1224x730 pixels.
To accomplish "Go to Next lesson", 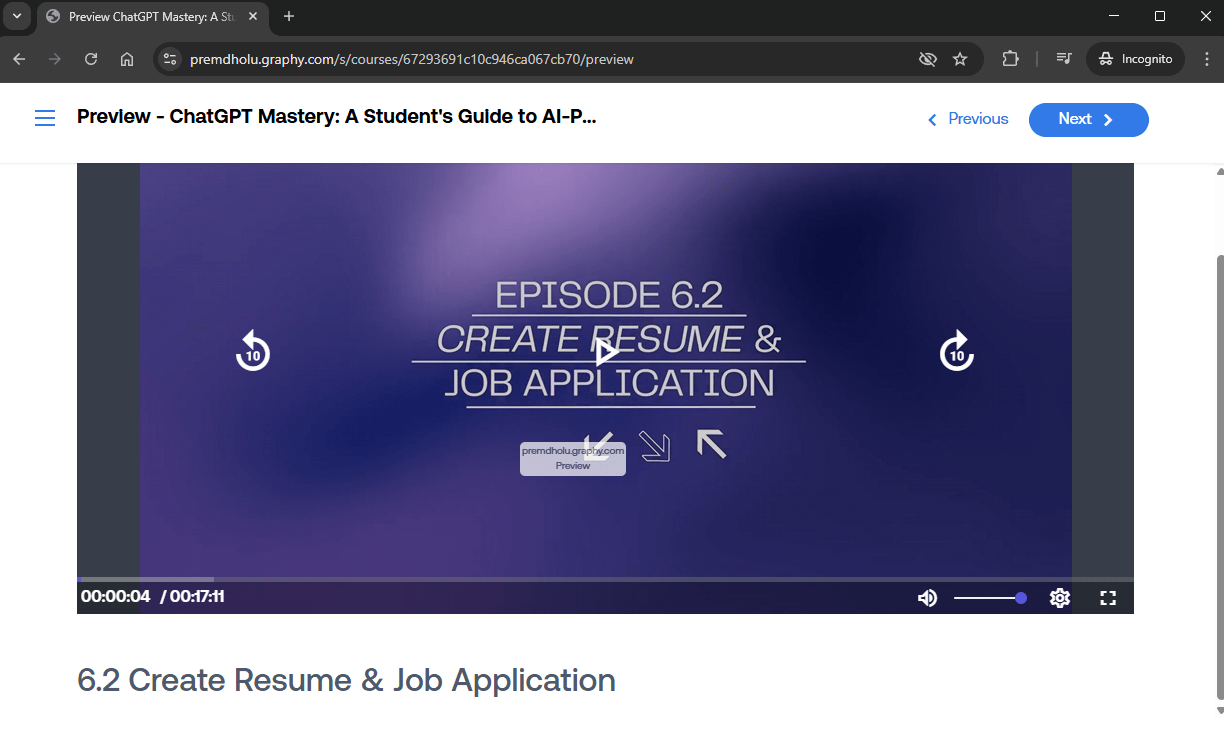I will [x=1088, y=119].
